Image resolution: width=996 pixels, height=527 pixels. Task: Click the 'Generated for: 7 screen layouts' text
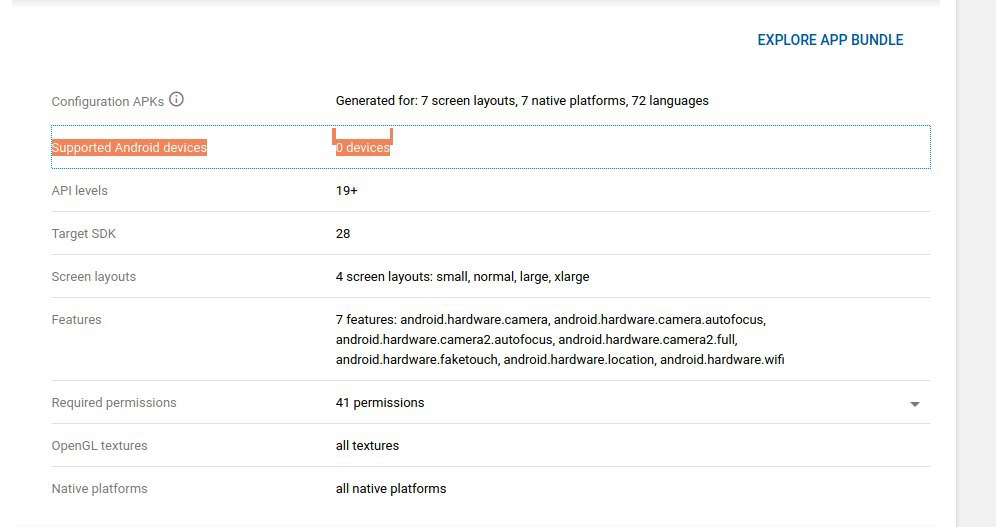coord(522,101)
